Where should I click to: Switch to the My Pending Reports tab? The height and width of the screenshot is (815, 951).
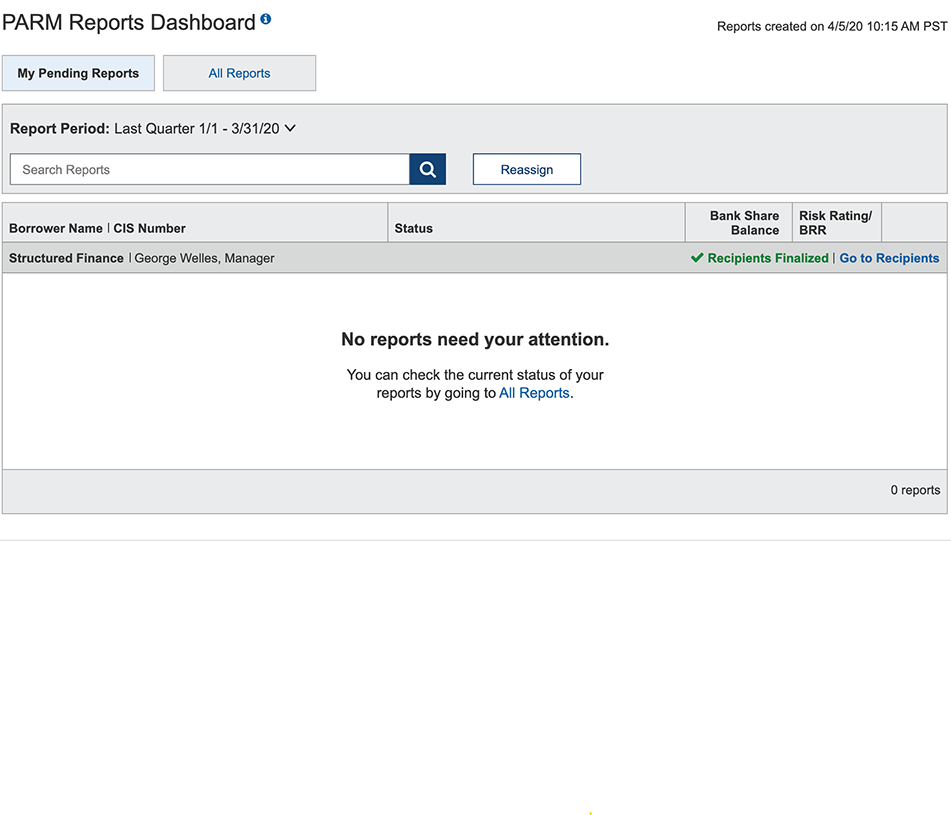coord(78,73)
